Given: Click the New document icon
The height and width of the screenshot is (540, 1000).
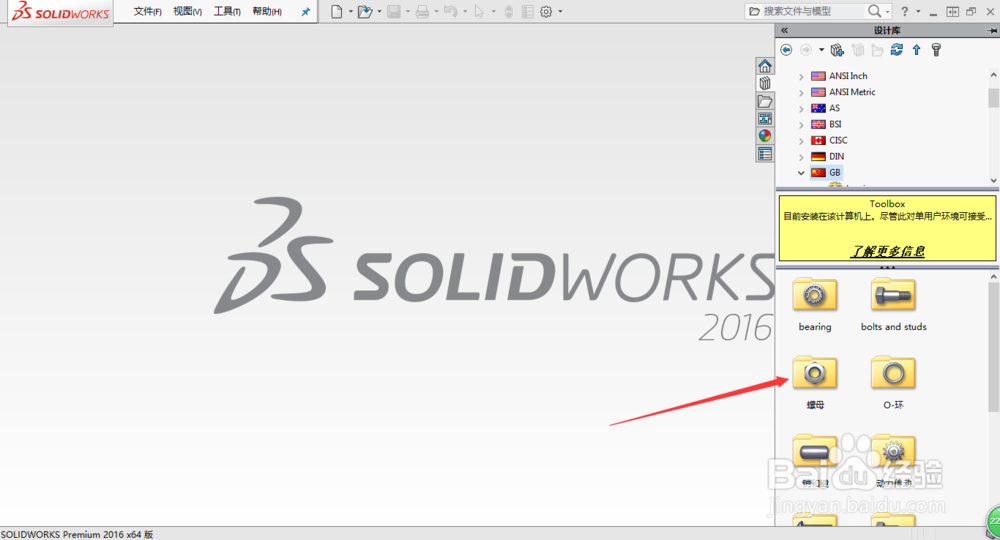Looking at the screenshot, I should (336, 11).
